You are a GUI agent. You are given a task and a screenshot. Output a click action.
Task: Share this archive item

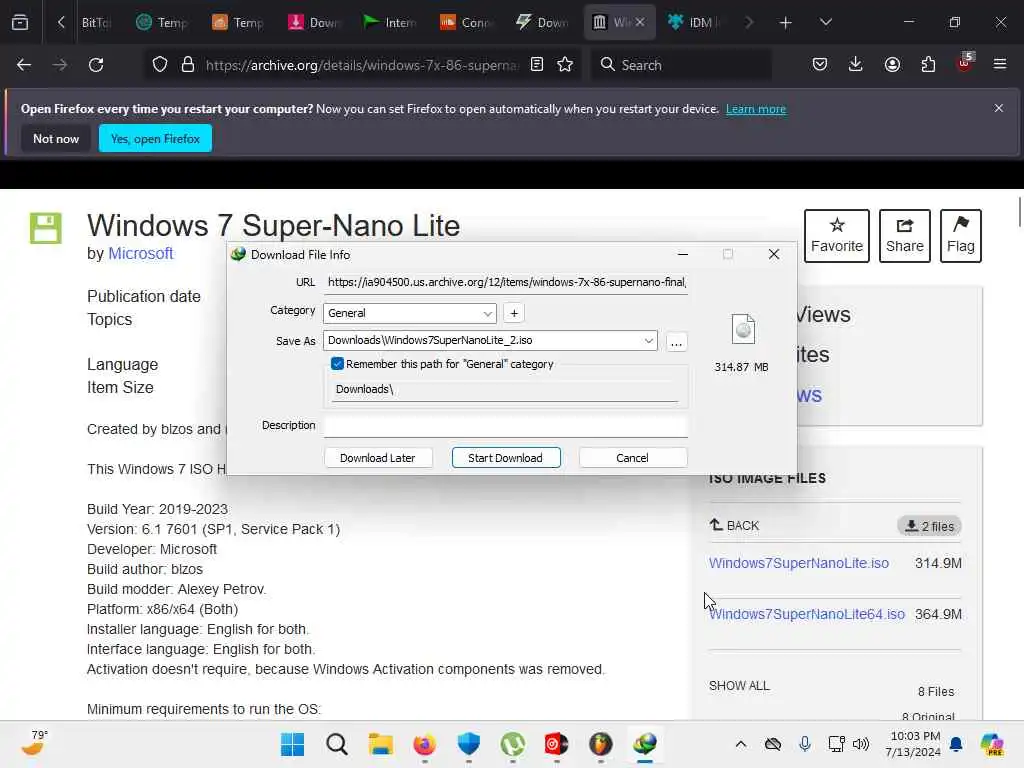click(x=904, y=236)
